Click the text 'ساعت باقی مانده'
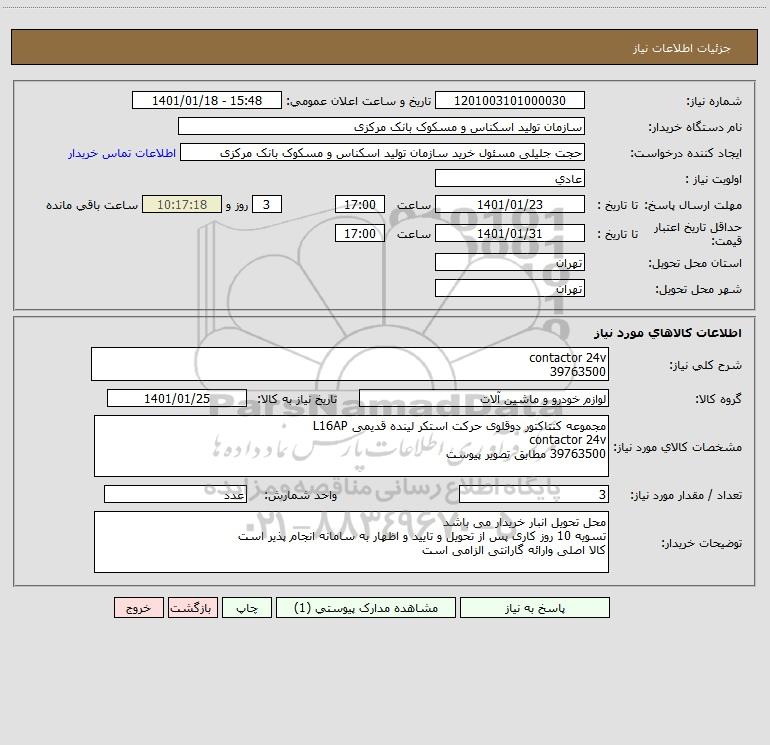Viewport: 770px width, 745px height. (x=92, y=205)
